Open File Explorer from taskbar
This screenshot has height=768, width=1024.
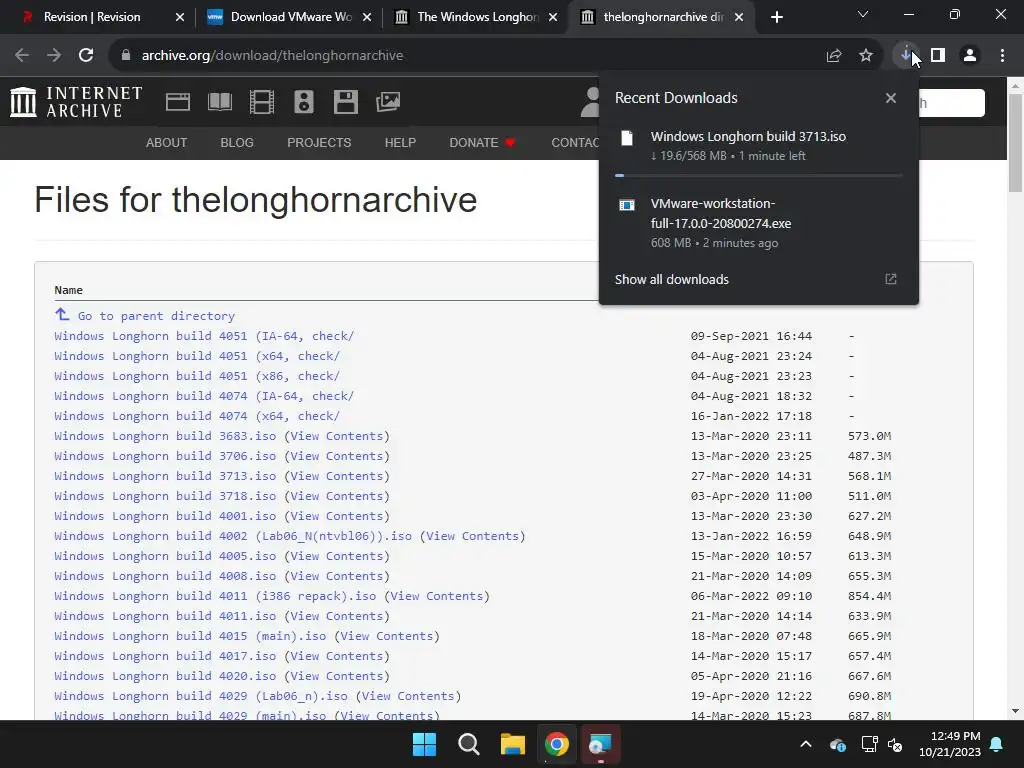(513, 744)
